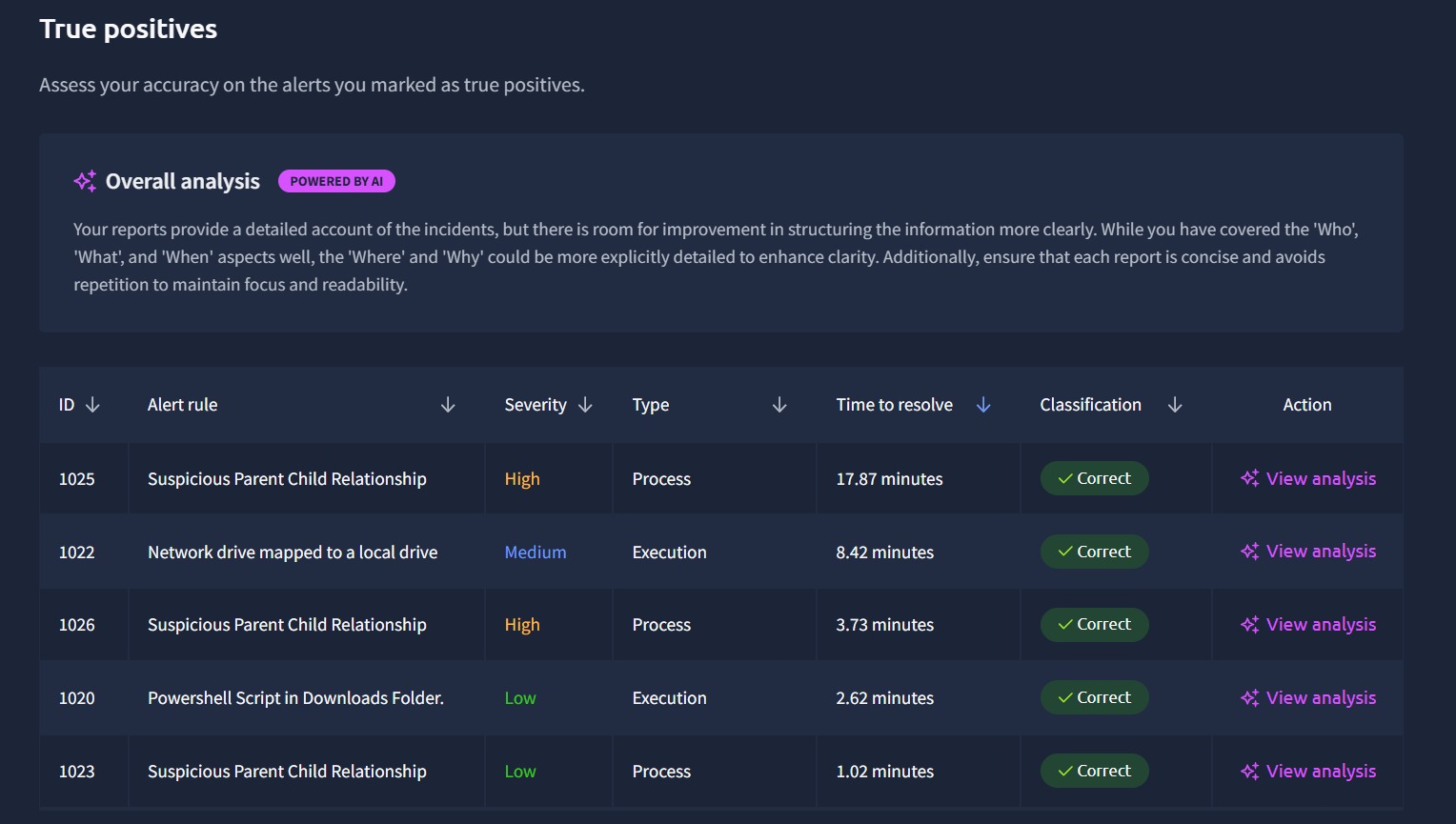Click Correct badge on alert 1022

(x=1094, y=552)
